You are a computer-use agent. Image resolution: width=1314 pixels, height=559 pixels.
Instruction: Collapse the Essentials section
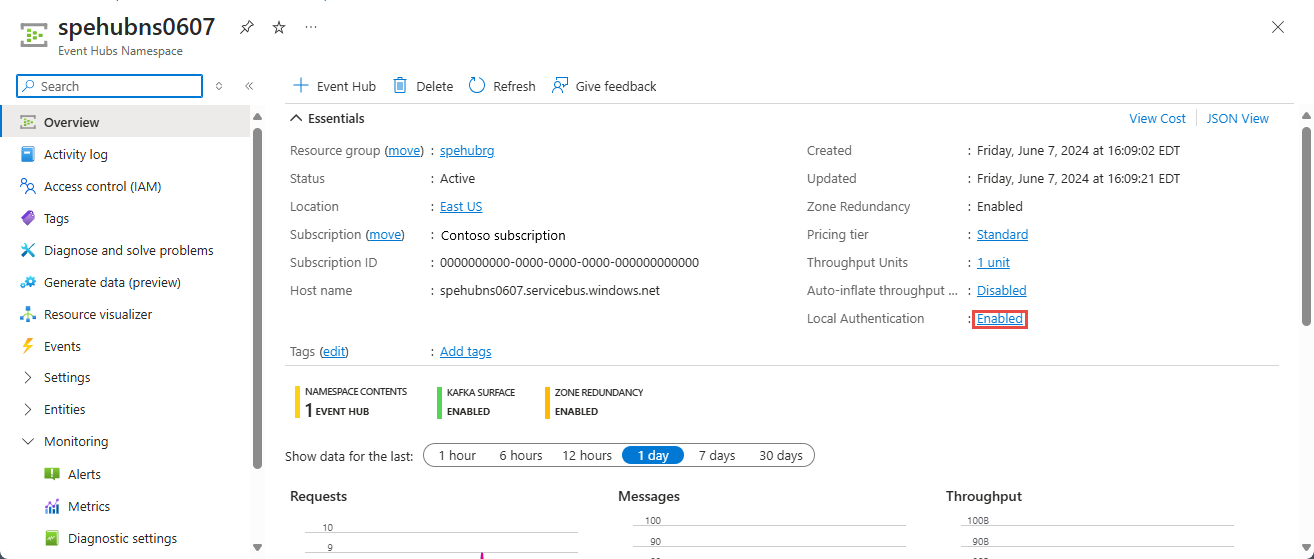296,118
